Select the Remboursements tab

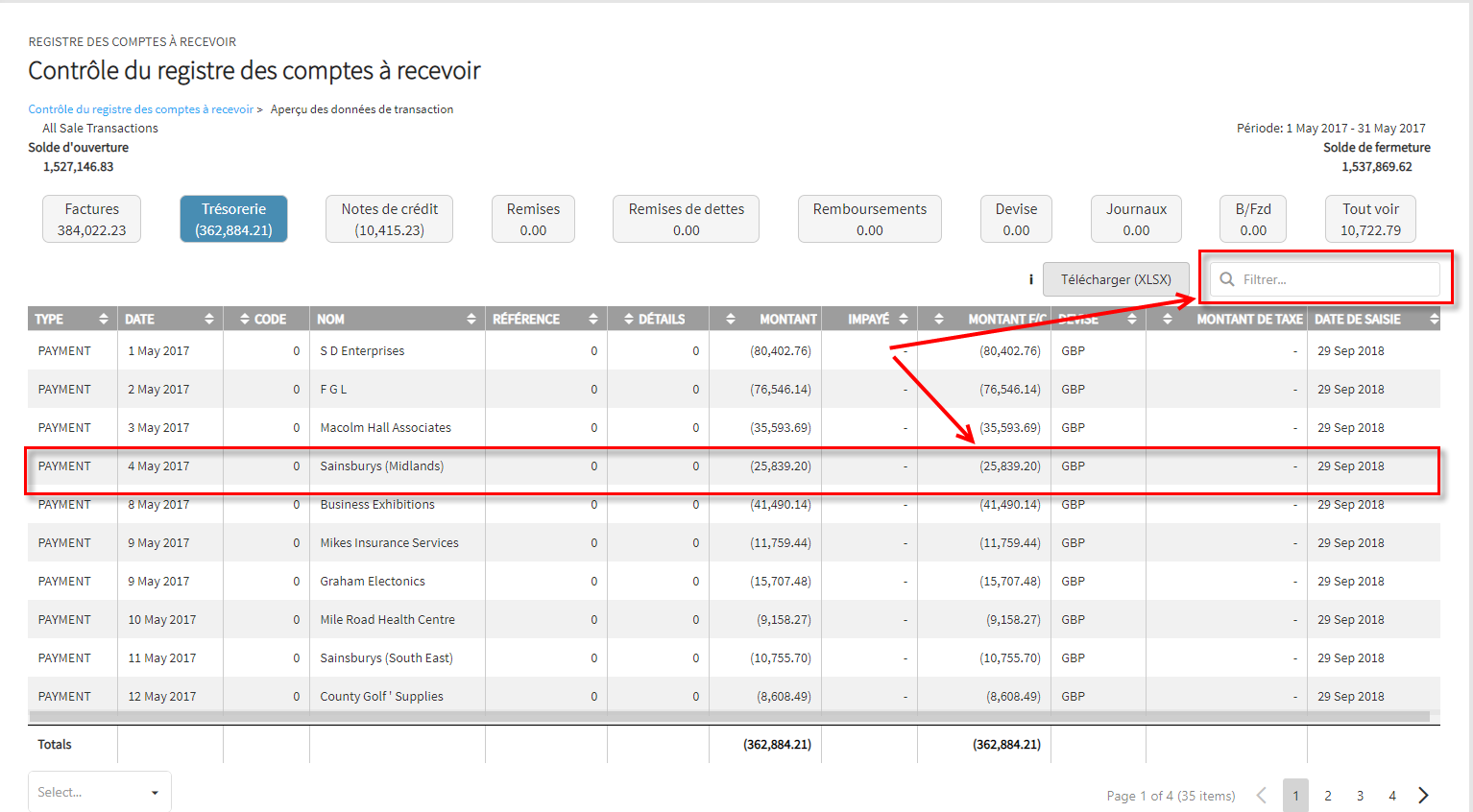870,219
